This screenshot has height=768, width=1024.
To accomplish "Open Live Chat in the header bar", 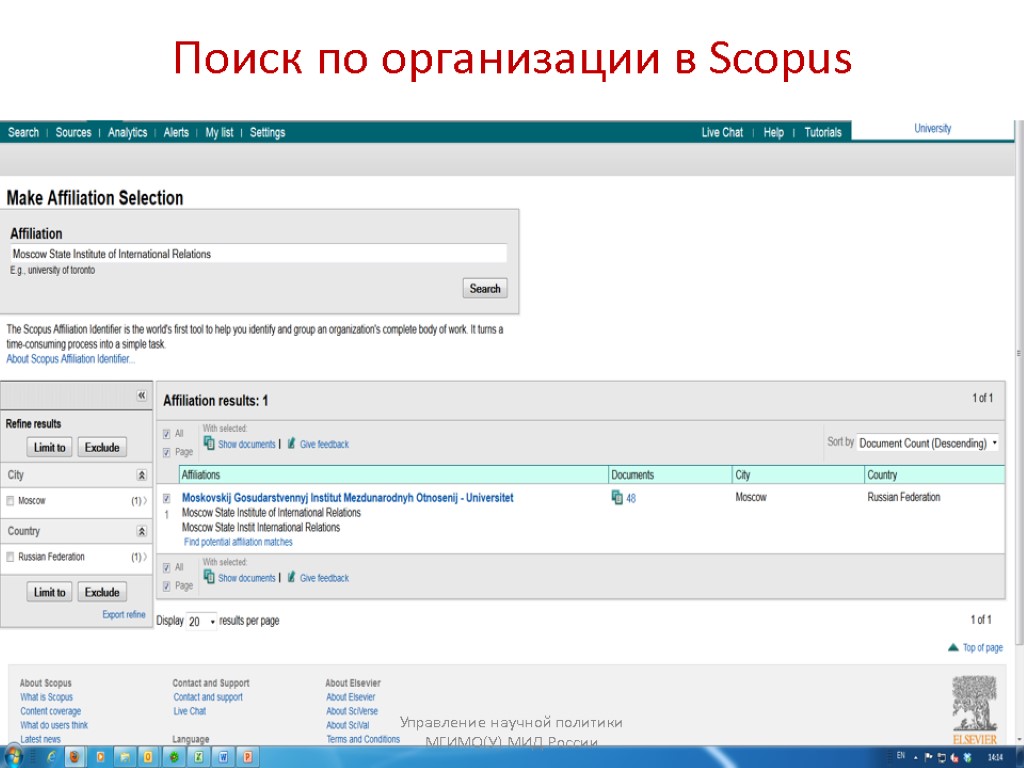I will [x=722, y=133].
